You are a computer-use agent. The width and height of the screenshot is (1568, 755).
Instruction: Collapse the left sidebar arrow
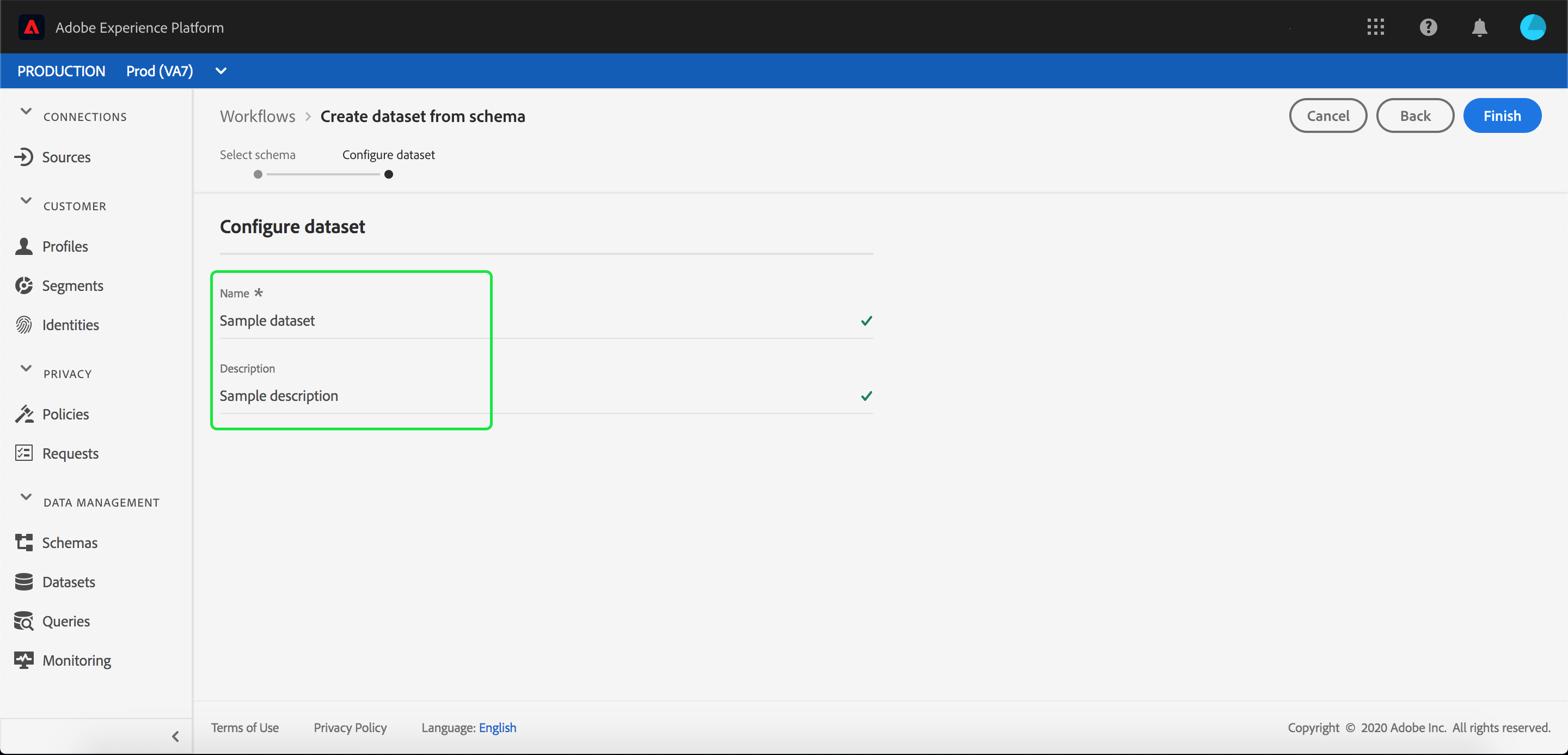pos(175,736)
